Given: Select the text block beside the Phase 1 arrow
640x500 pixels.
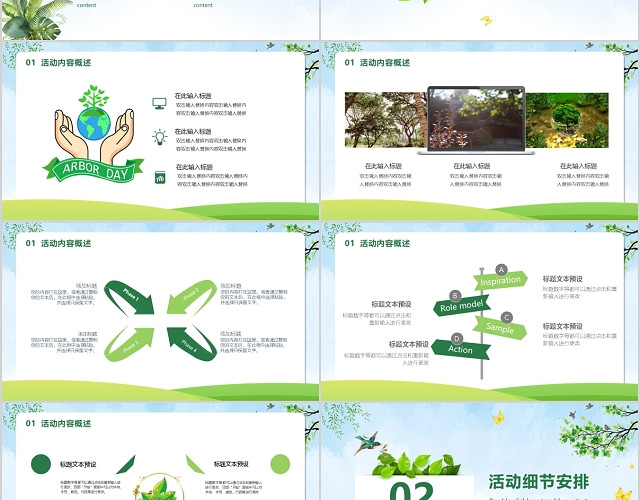Looking at the screenshot, I should tap(64, 294).
